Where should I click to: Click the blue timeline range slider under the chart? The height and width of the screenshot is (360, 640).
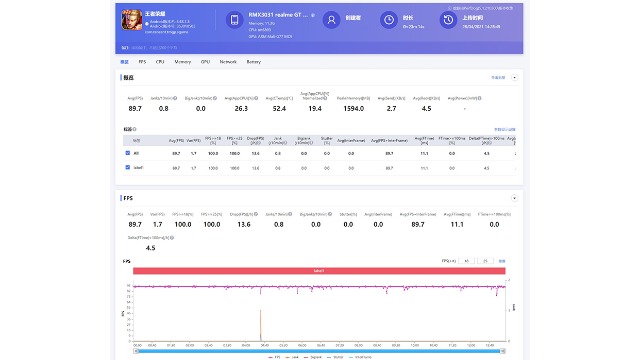point(319,351)
